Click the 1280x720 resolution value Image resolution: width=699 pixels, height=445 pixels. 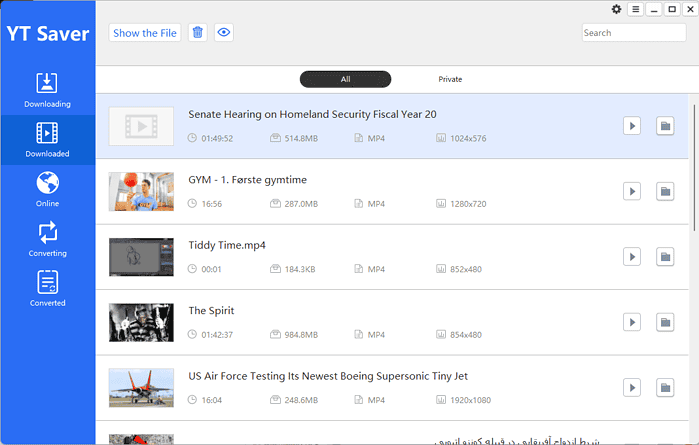(468, 204)
